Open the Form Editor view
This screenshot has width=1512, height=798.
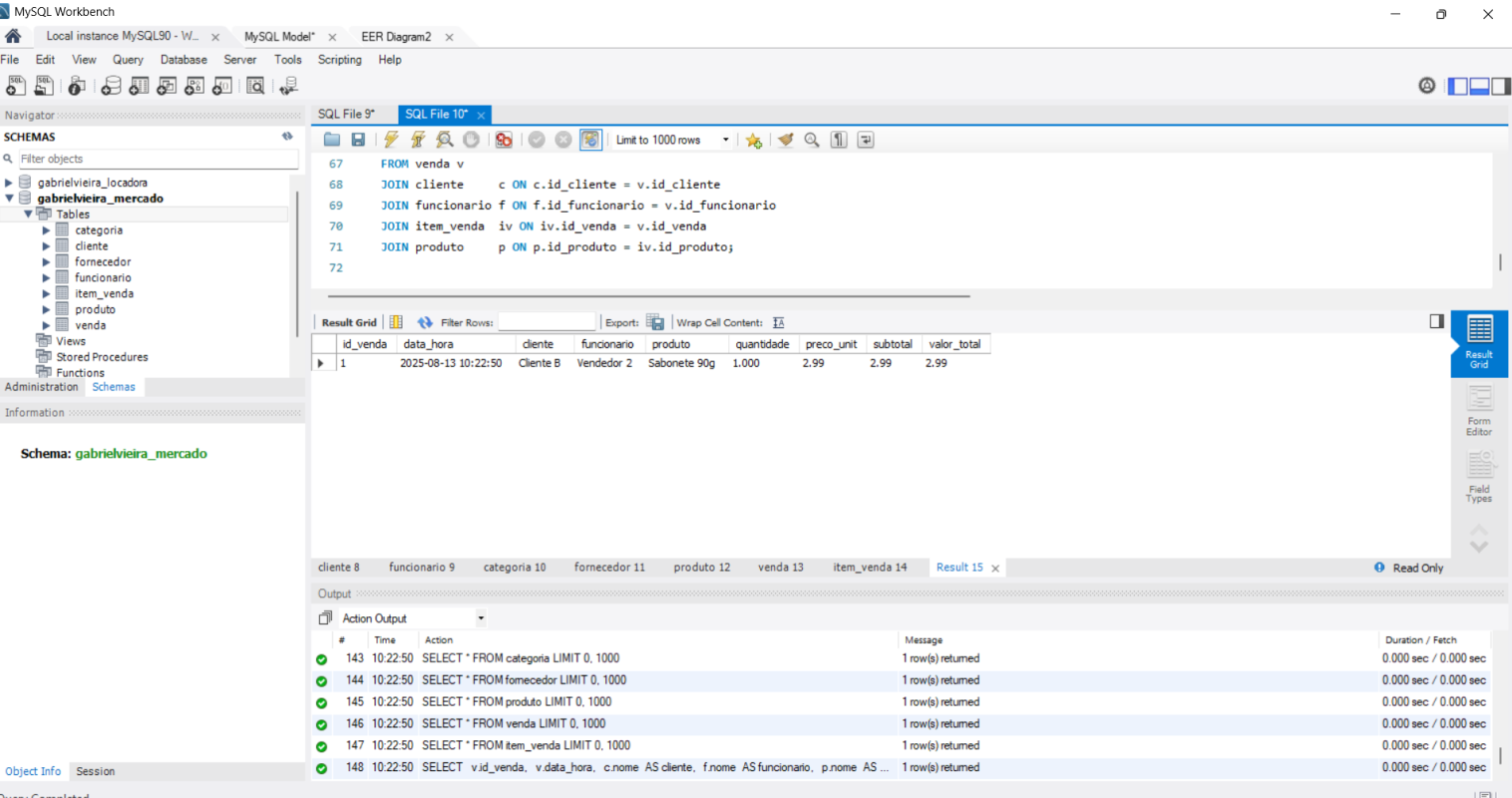[x=1478, y=410]
